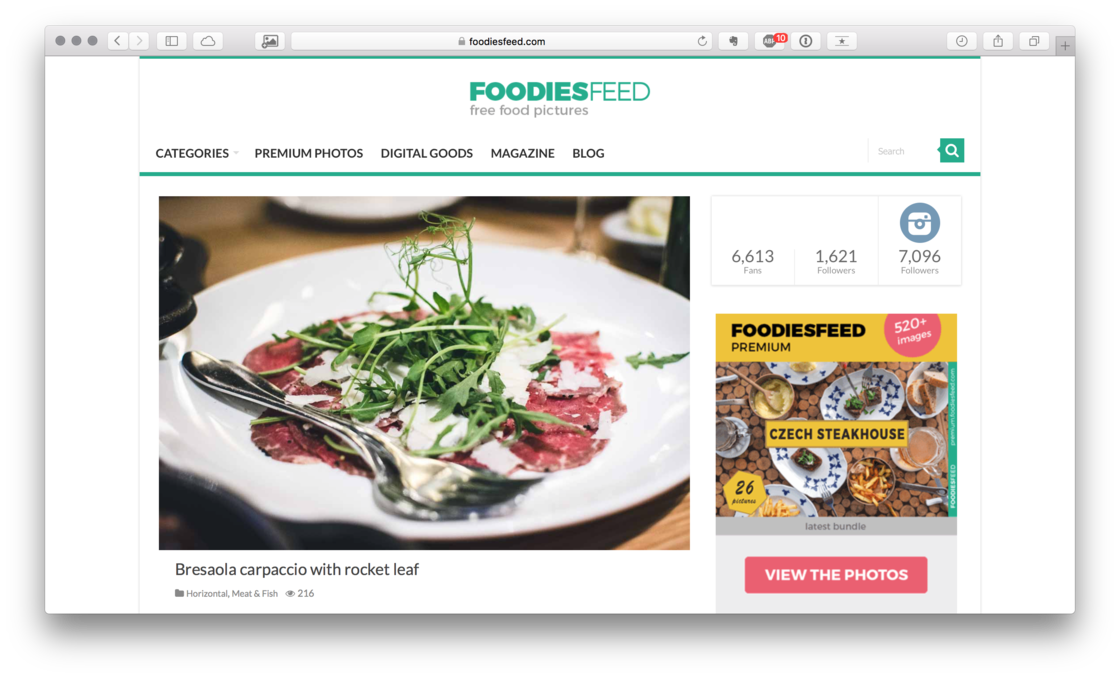Viewport: 1120px width, 678px height.
Task: Focus the site Search field
Action: point(904,151)
